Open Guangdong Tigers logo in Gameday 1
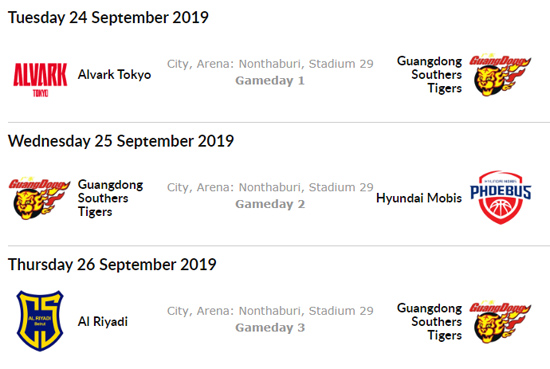 (500, 75)
